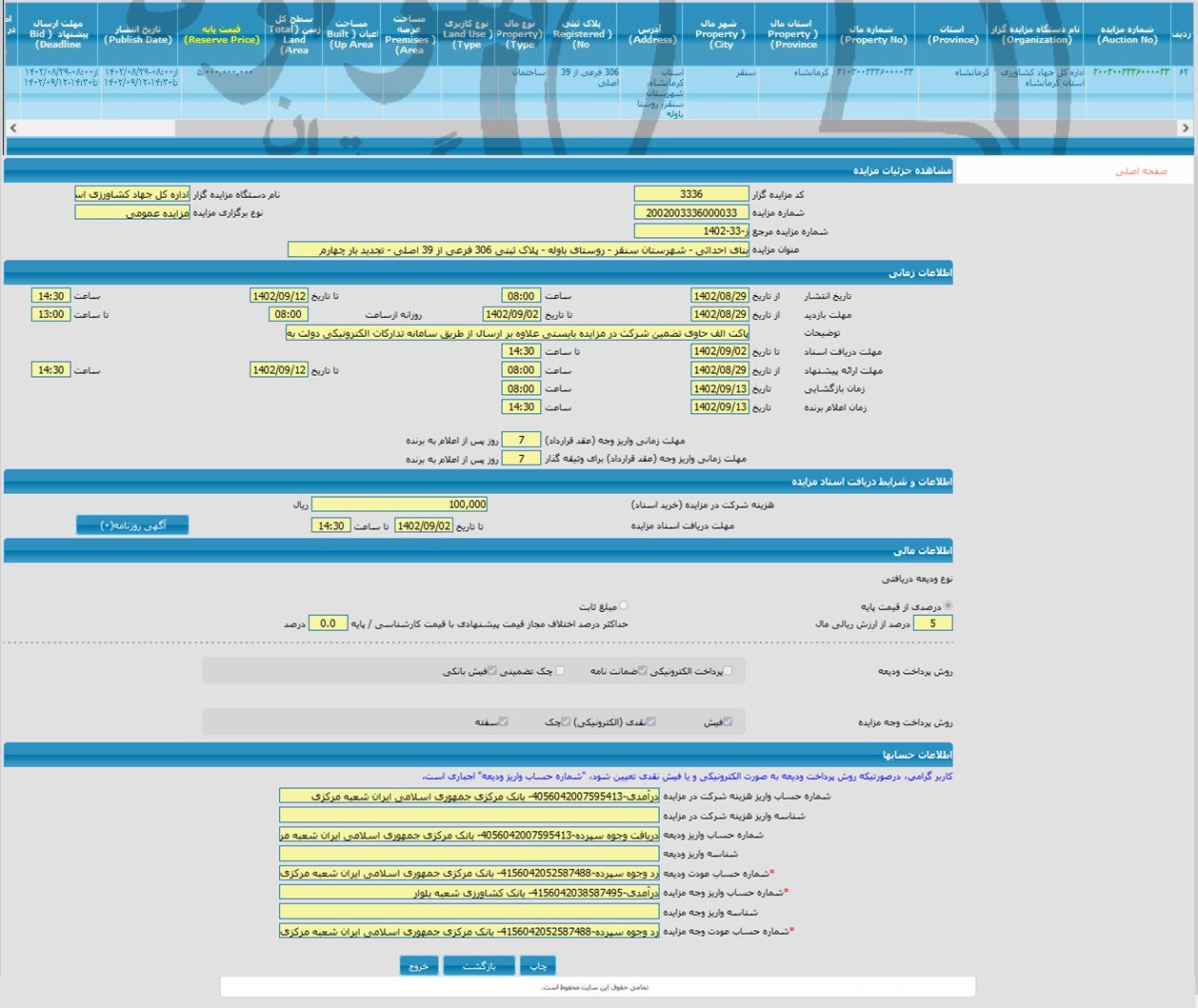Screen dimensions: 1198x1008
Task: Click the 'خروج' exit button
Action: 419,966
